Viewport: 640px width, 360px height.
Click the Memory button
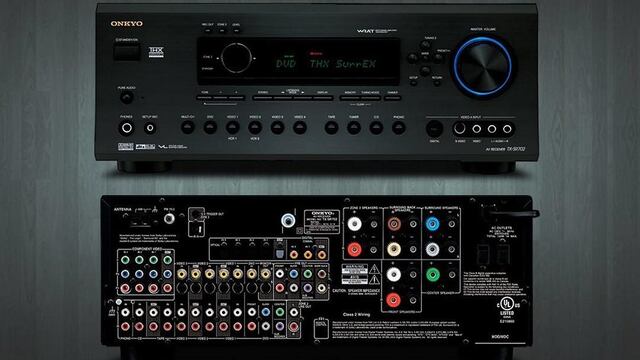[350, 98]
